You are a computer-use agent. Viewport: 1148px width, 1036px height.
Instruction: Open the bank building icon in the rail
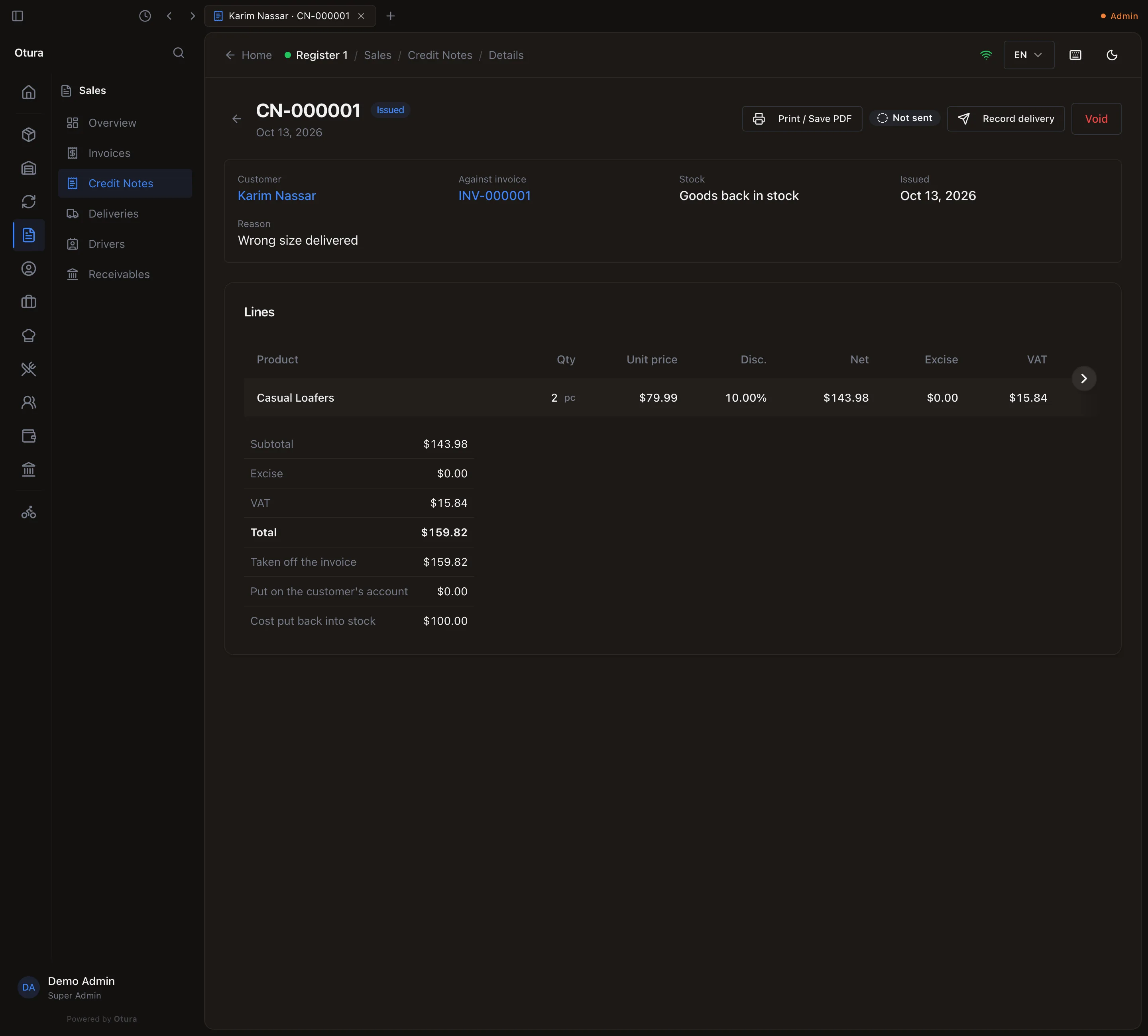(28, 470)
